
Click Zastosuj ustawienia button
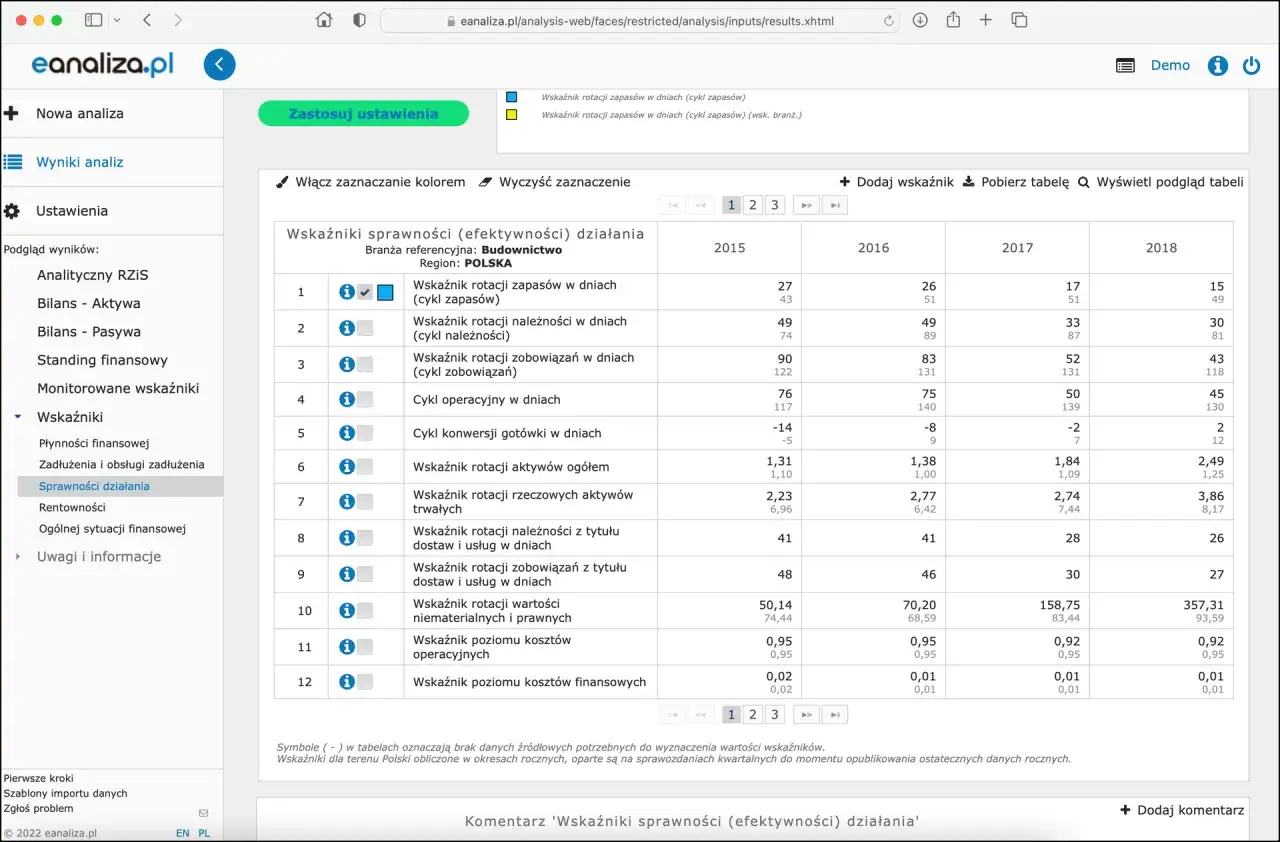(363, 114)
